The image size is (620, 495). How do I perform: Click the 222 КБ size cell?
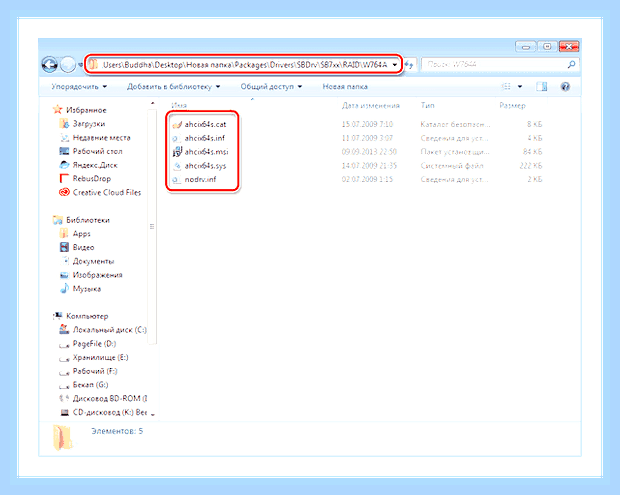531,166
